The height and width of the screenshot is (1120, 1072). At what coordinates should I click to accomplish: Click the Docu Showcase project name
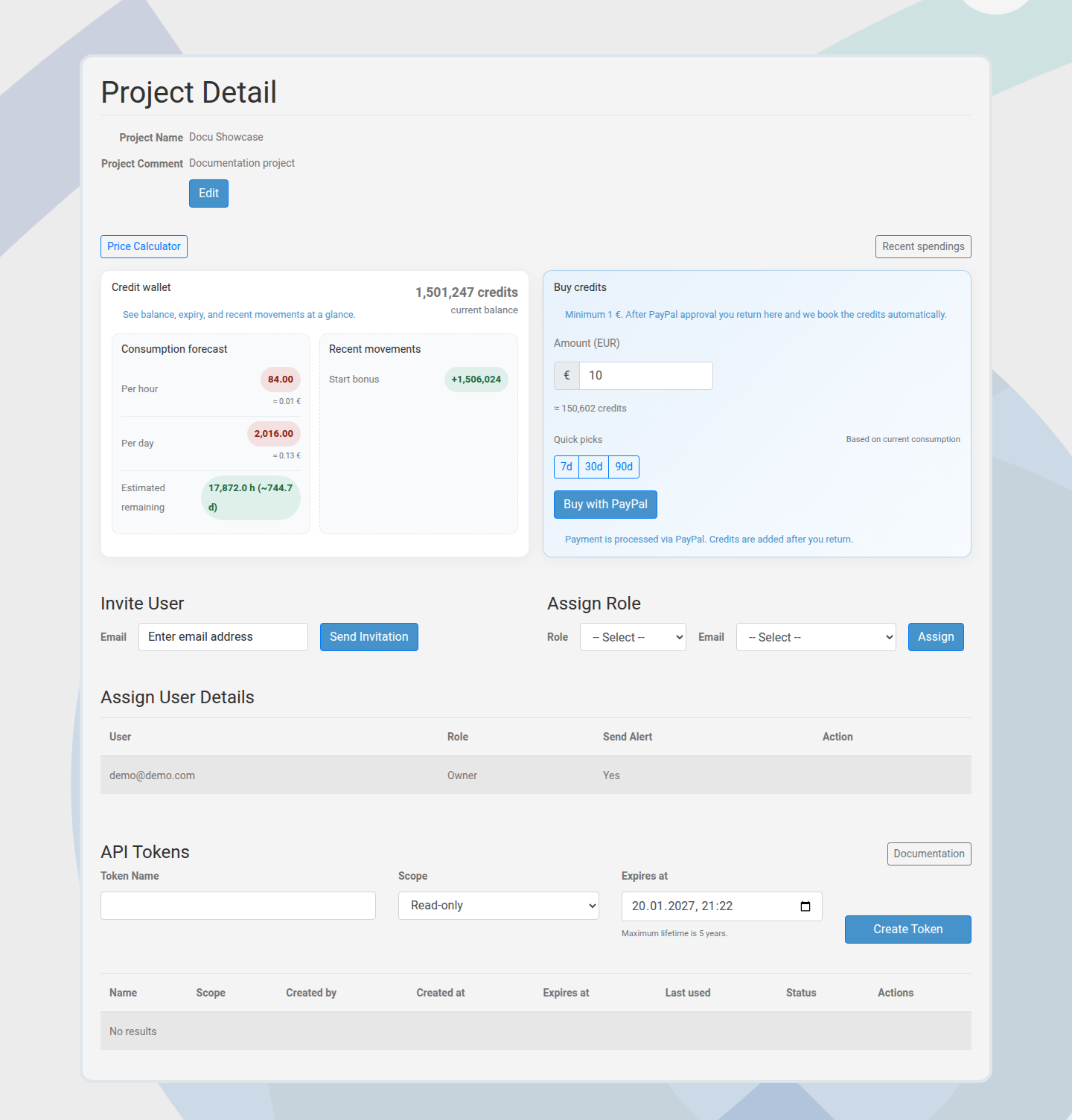[x=226, y=137]
